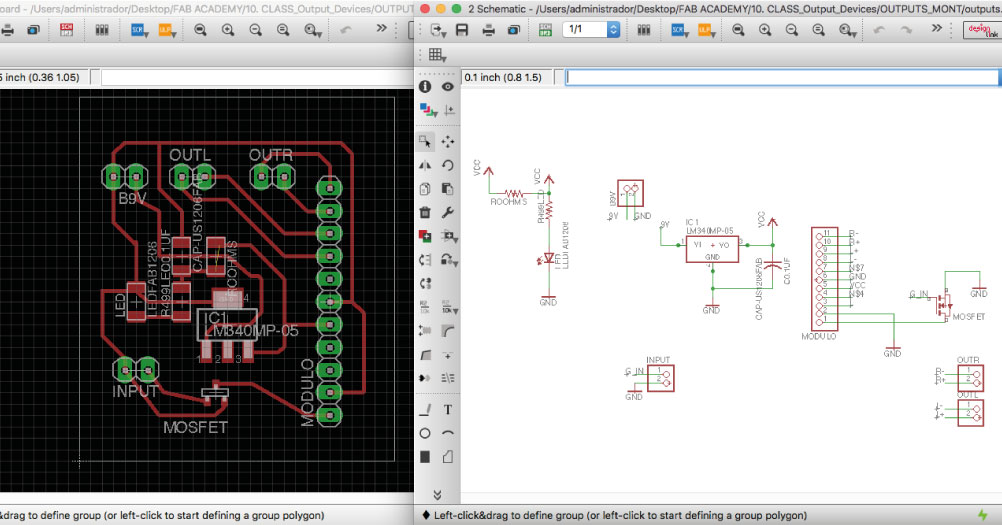Select the Add part tool
Screen dimensions: 1002x525
pos(425,236)
